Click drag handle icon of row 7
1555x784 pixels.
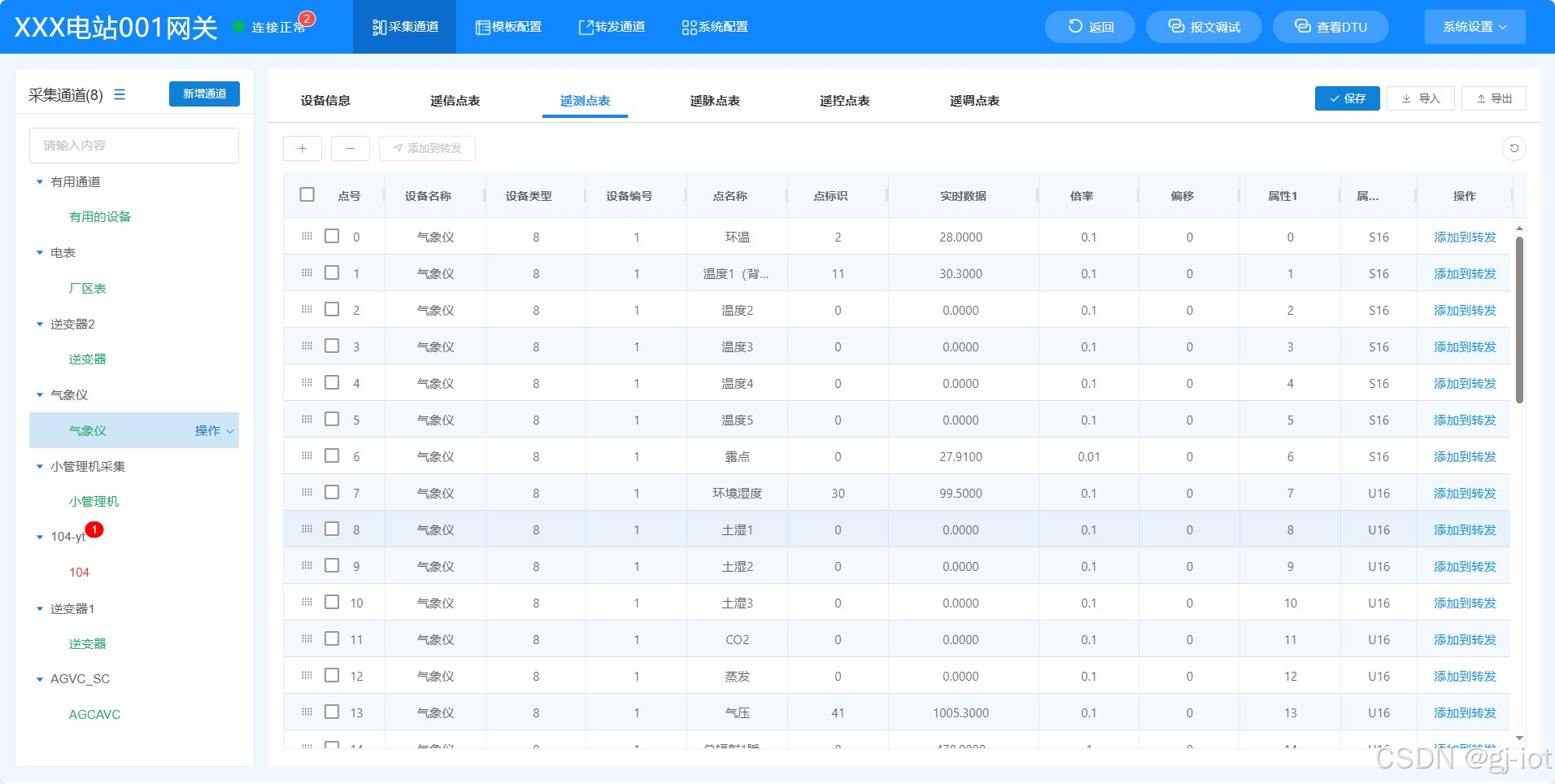307,492
